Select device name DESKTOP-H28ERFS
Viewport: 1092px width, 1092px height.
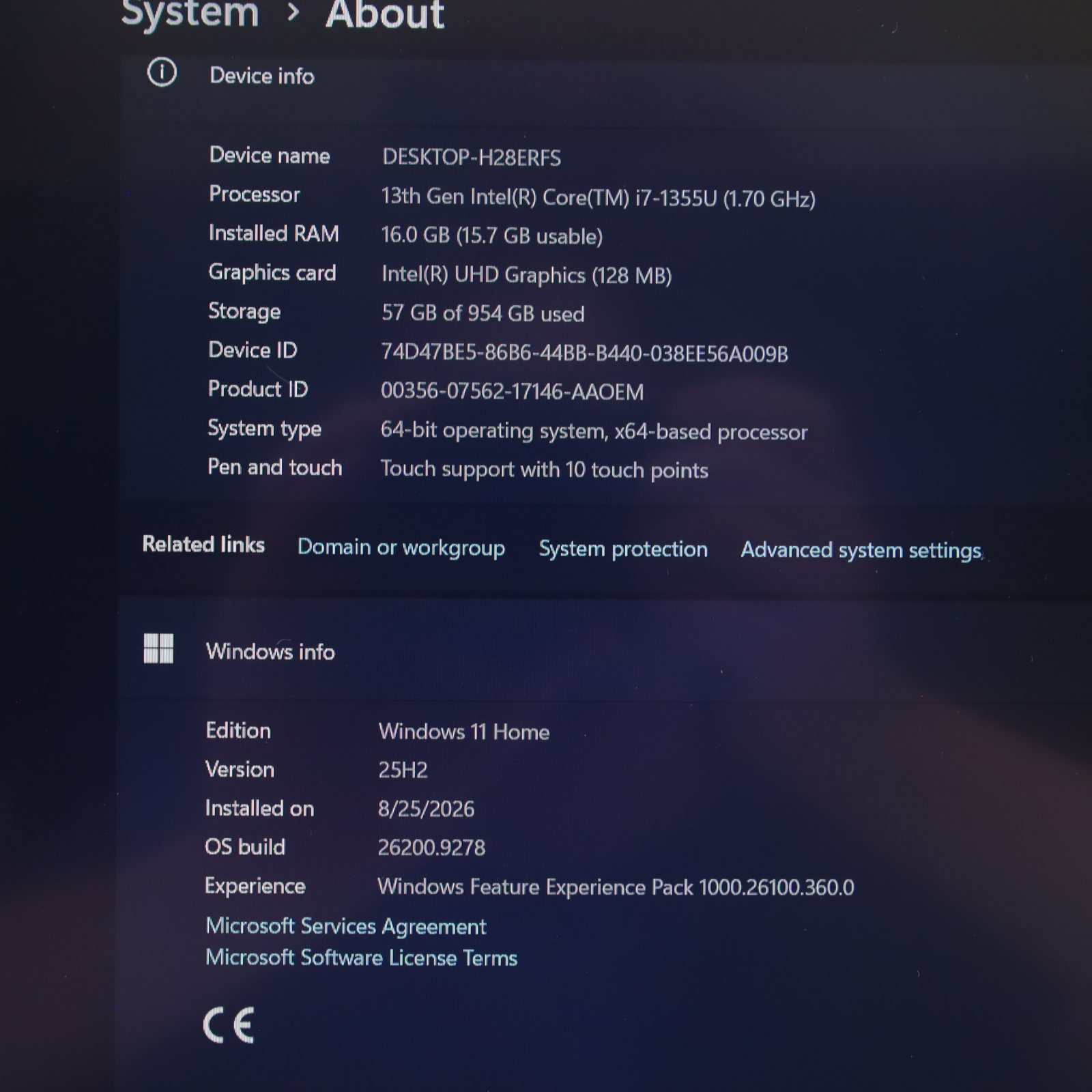pos(472,158)
